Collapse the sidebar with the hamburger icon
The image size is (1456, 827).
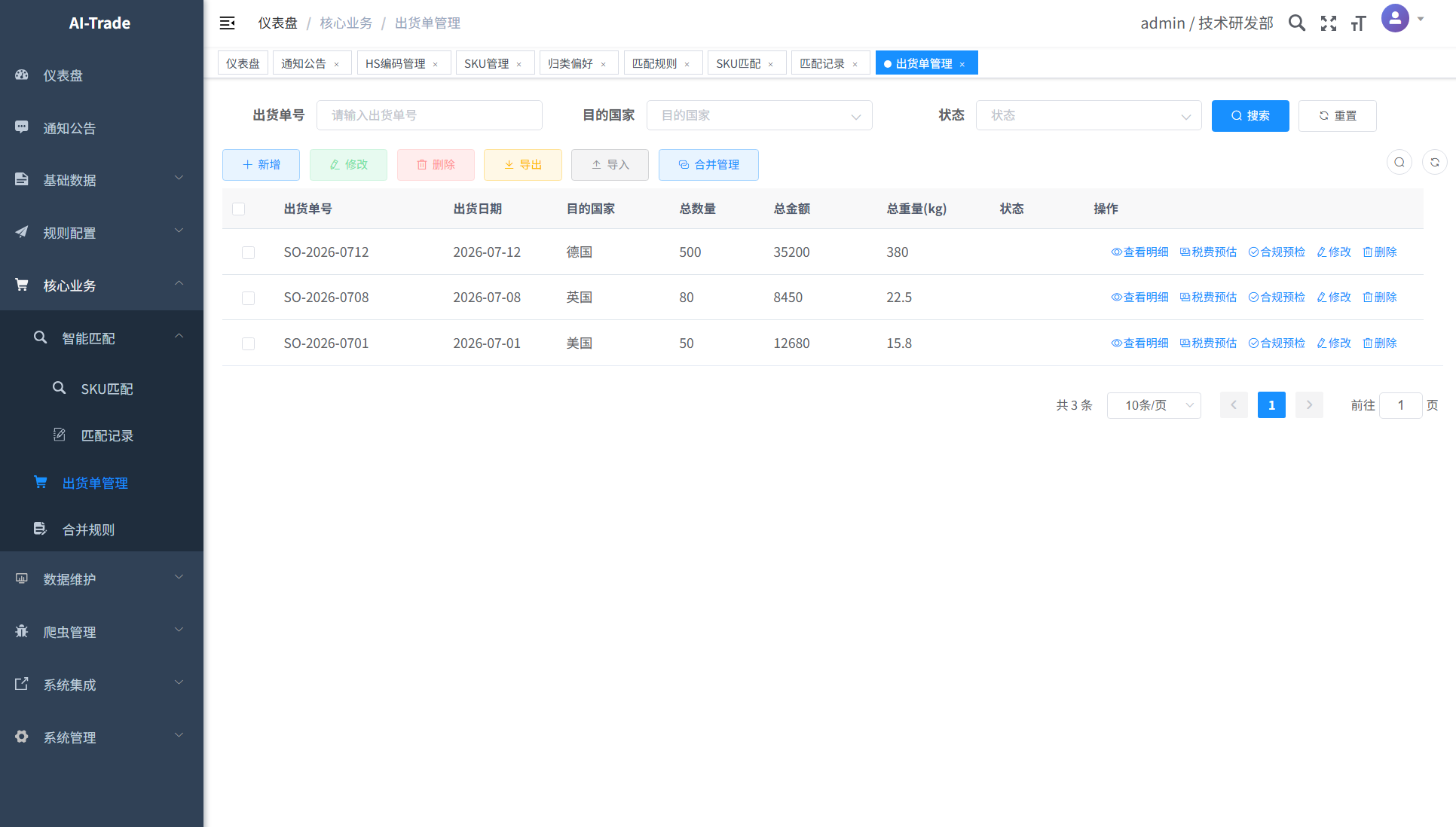227,23
